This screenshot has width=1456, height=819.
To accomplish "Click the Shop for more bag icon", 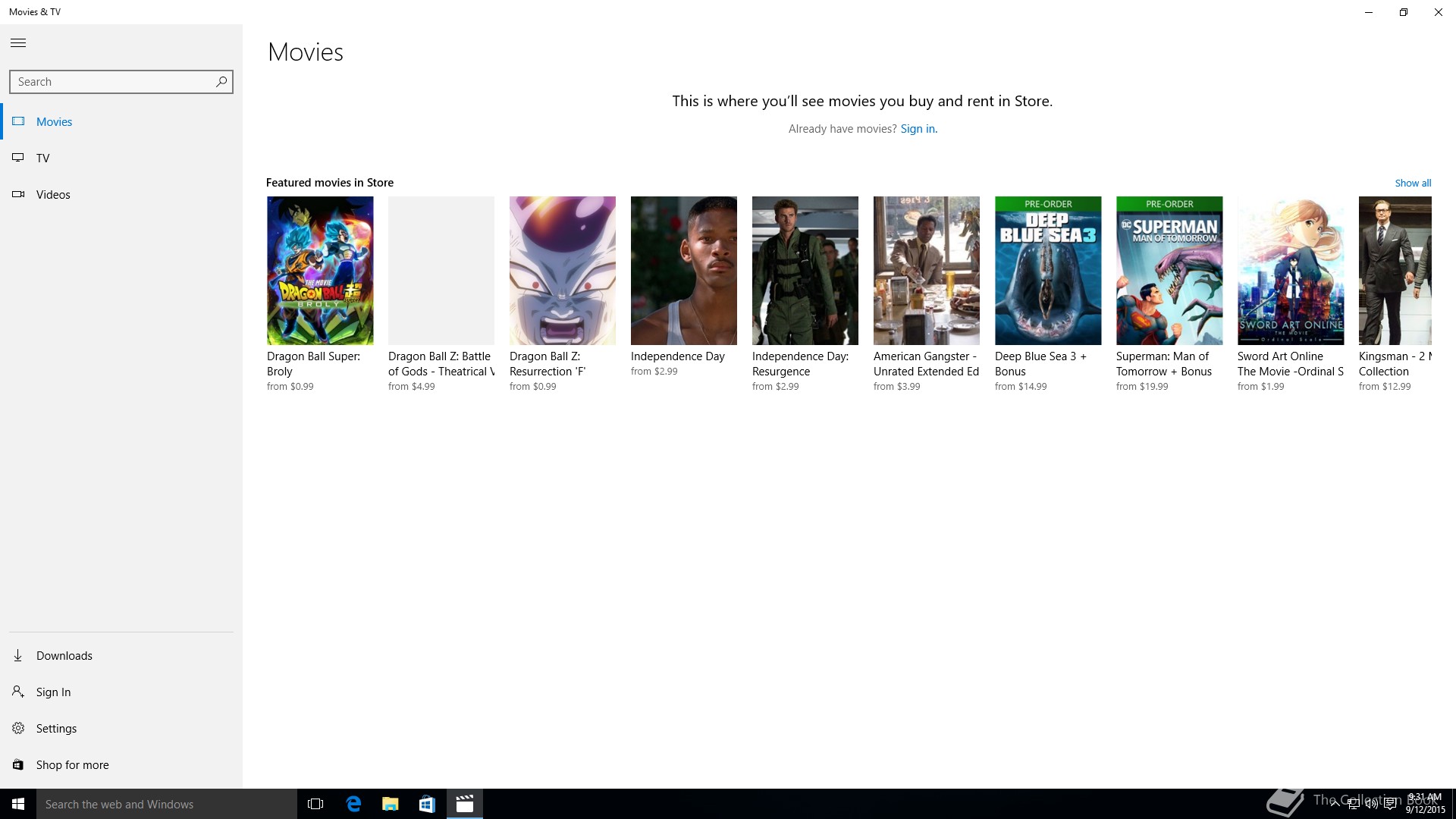I will (x=18, y=764).
